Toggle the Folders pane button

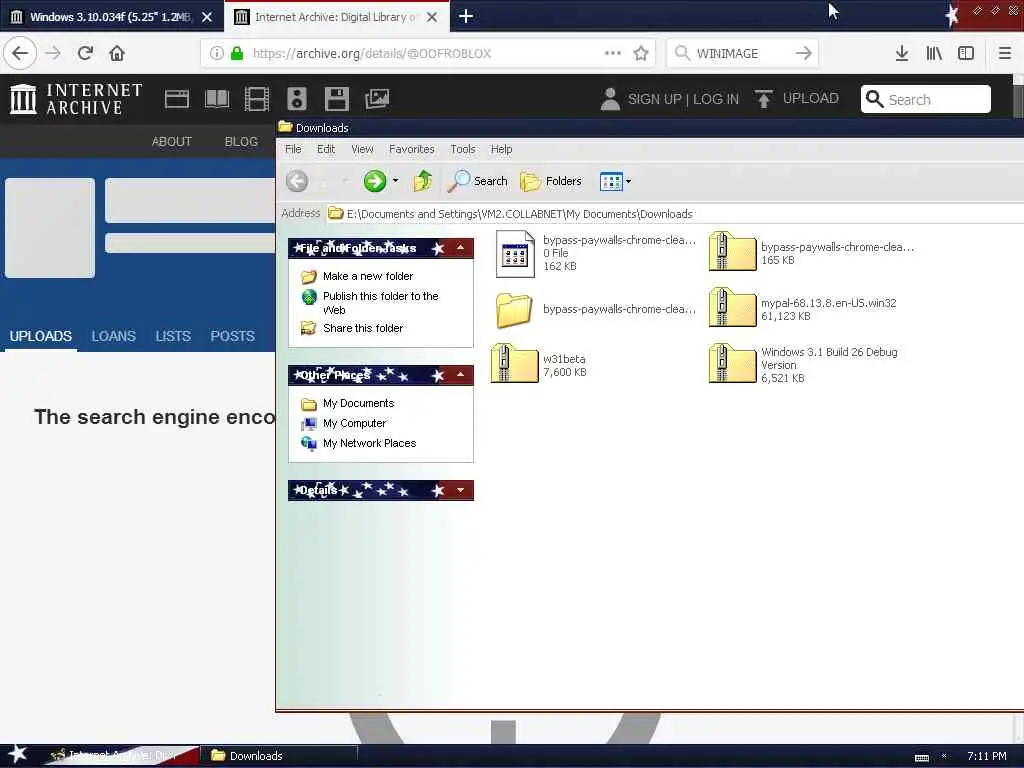tap(551, 181)
